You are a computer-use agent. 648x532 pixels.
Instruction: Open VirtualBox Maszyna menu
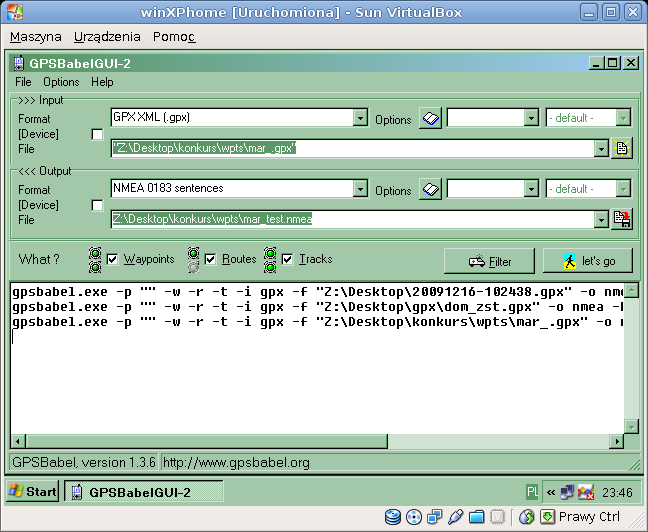tap(36, 37)
